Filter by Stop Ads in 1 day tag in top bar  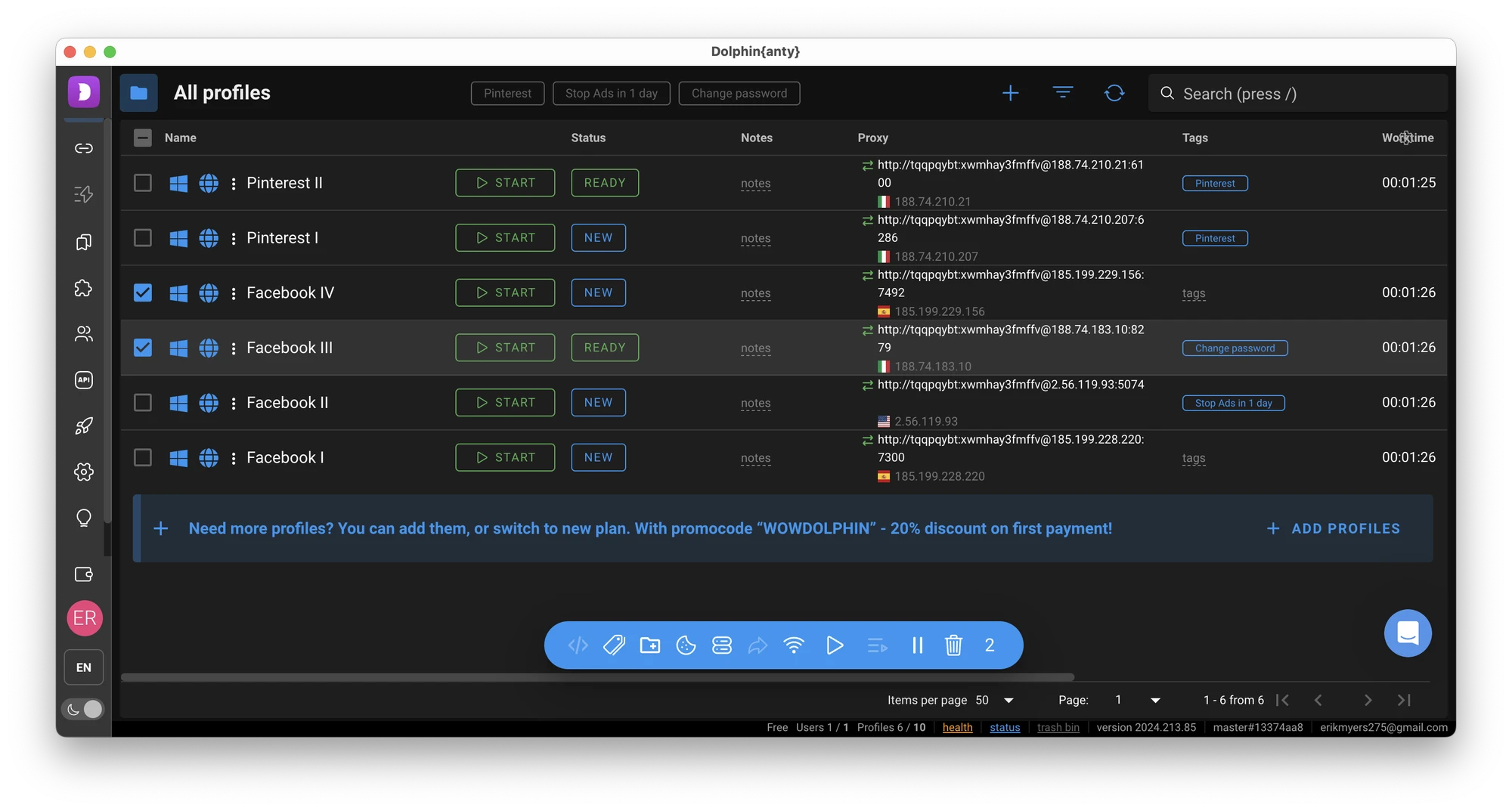pos(612,94)
